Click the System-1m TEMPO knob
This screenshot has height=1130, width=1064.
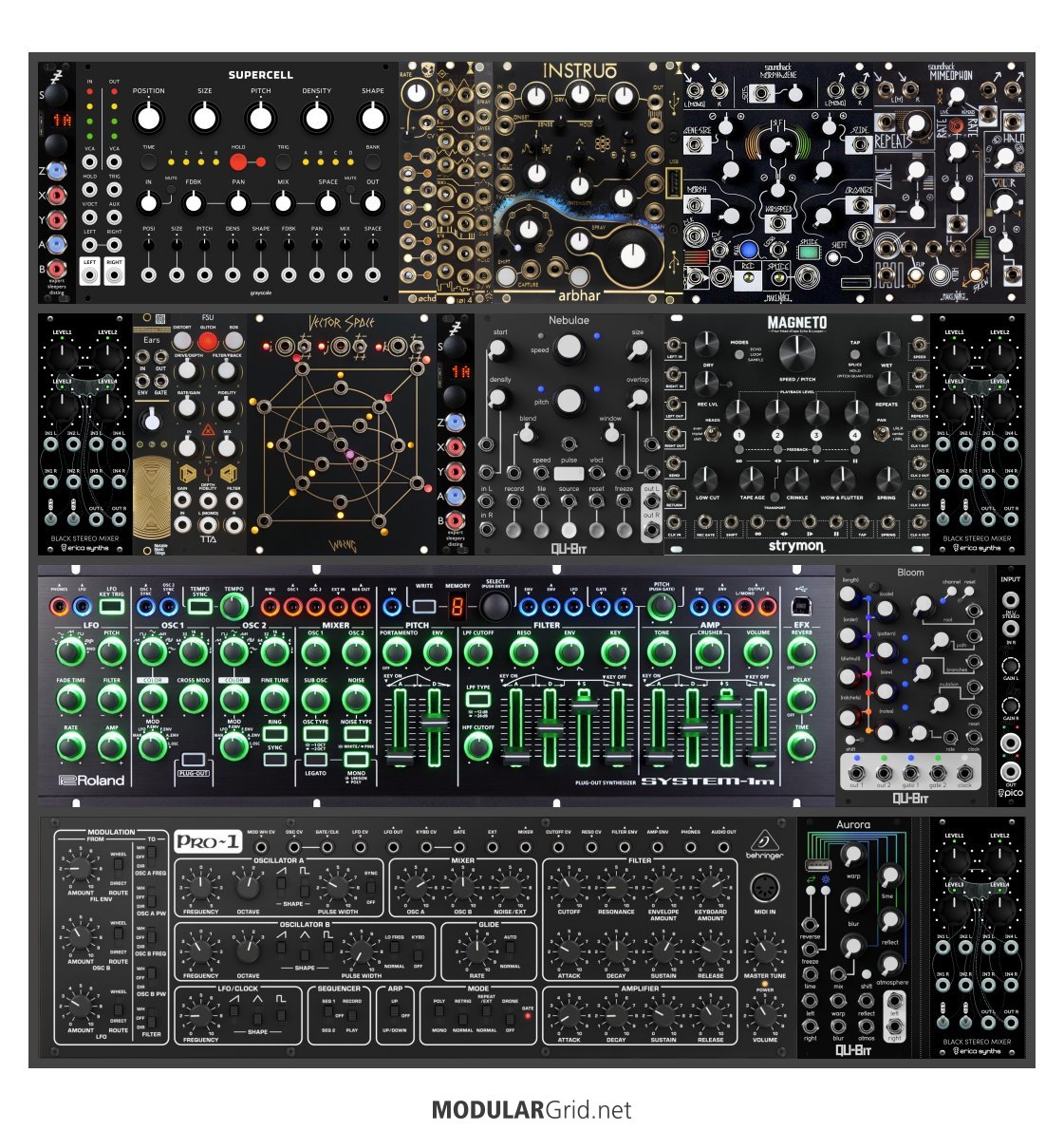[233, 607]
